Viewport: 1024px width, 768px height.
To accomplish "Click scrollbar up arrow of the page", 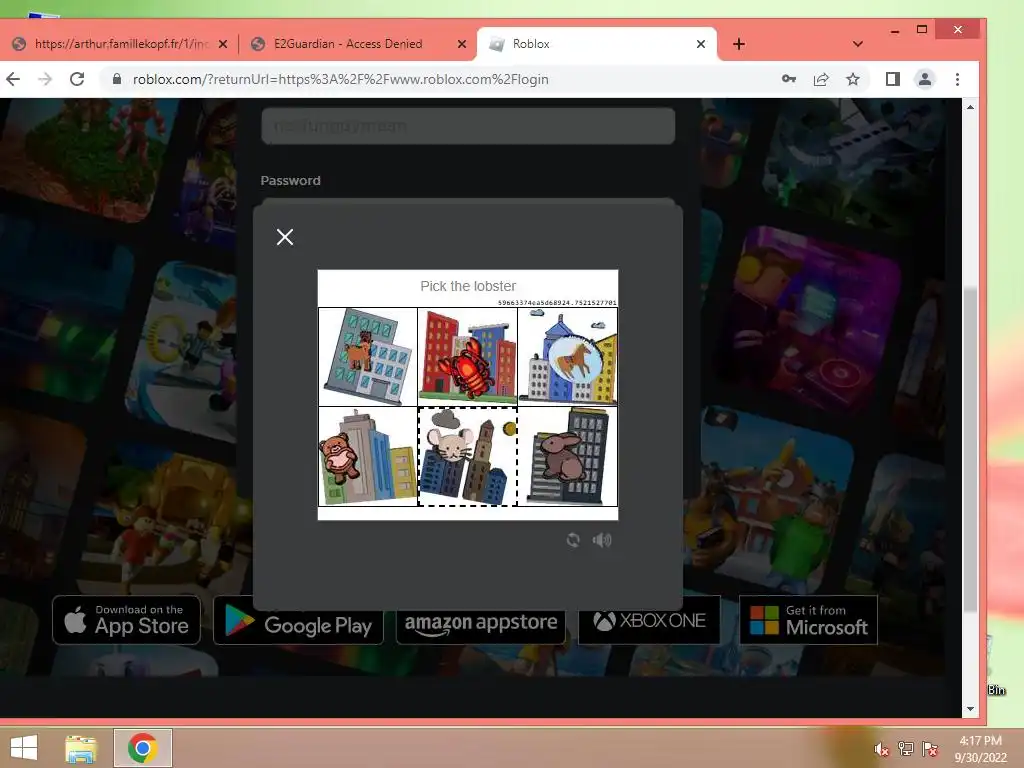I will pos(970,106).
